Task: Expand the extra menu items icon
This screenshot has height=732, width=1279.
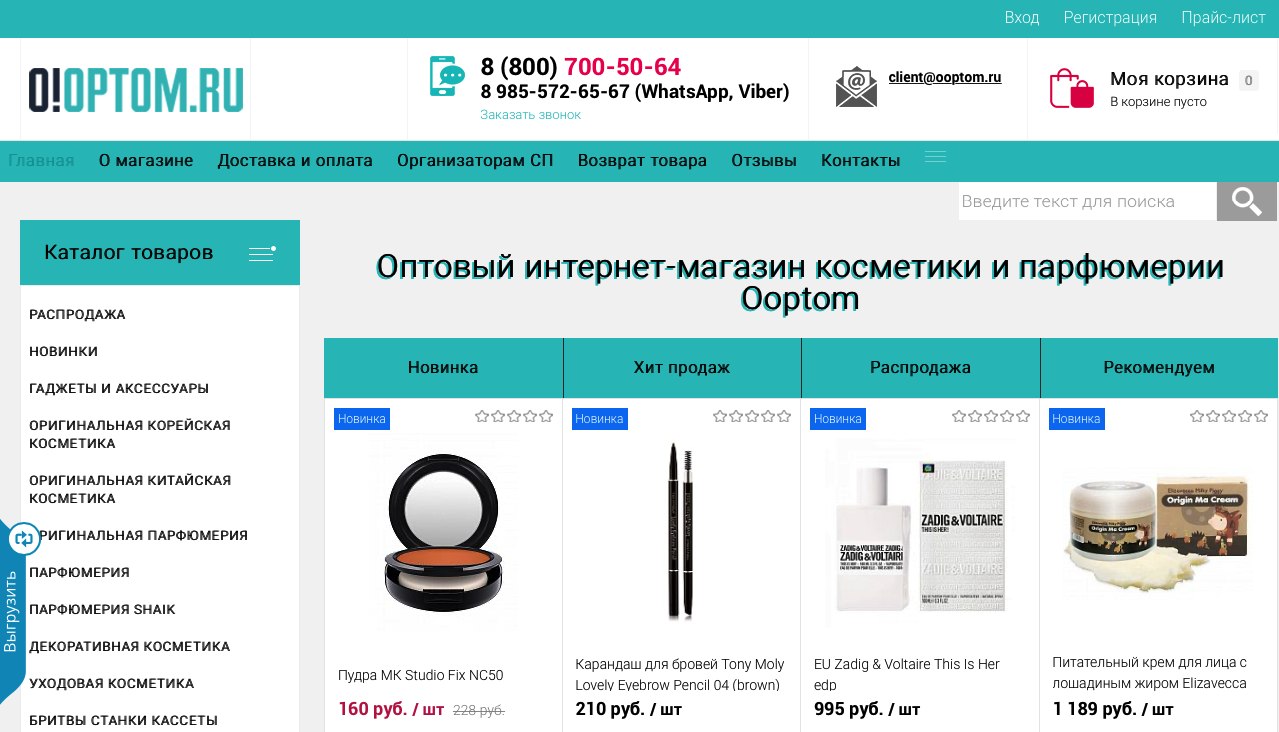Action: click(x=935, y=156)
